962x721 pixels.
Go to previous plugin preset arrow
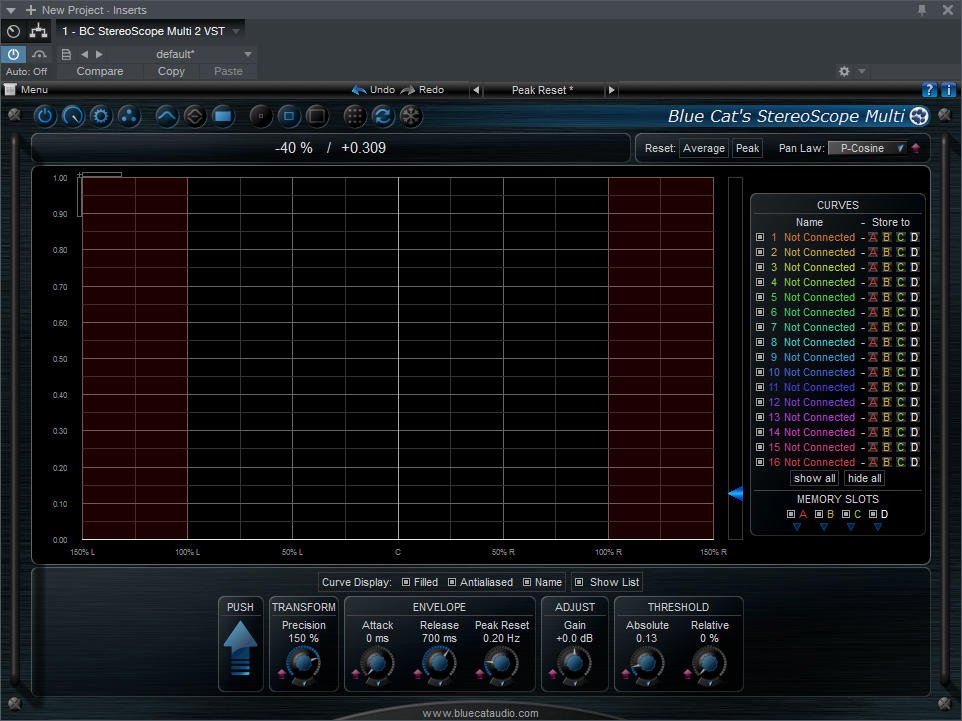476,90
